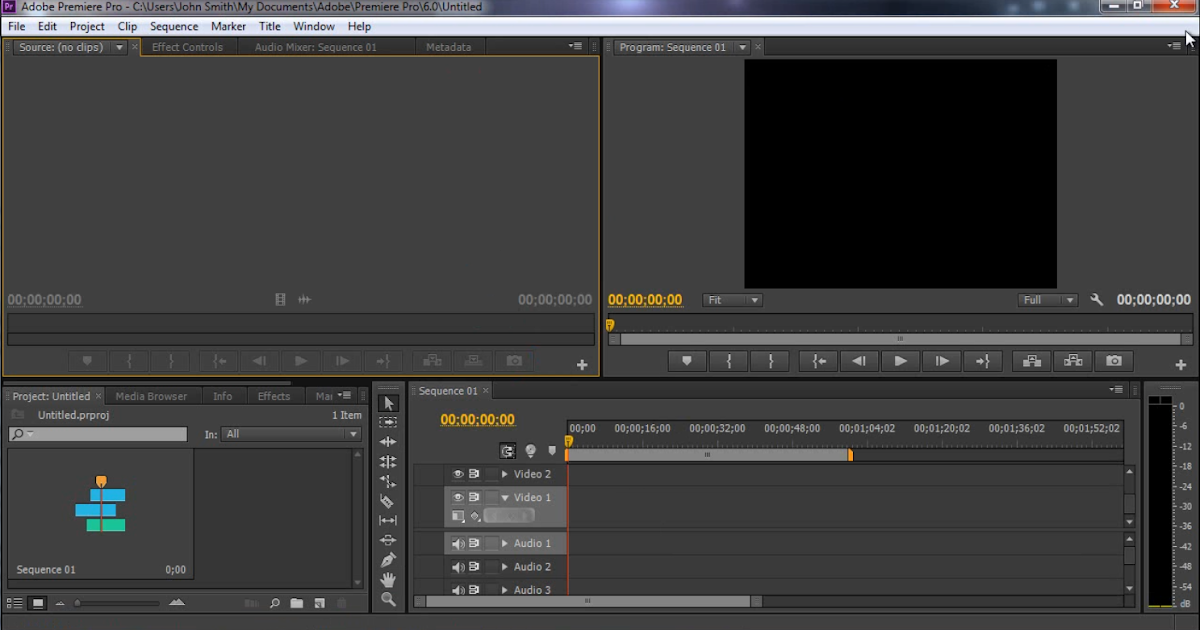Add a marker in the Sequence 01 timeline
1200x630 pixels.
coord(552,451)
